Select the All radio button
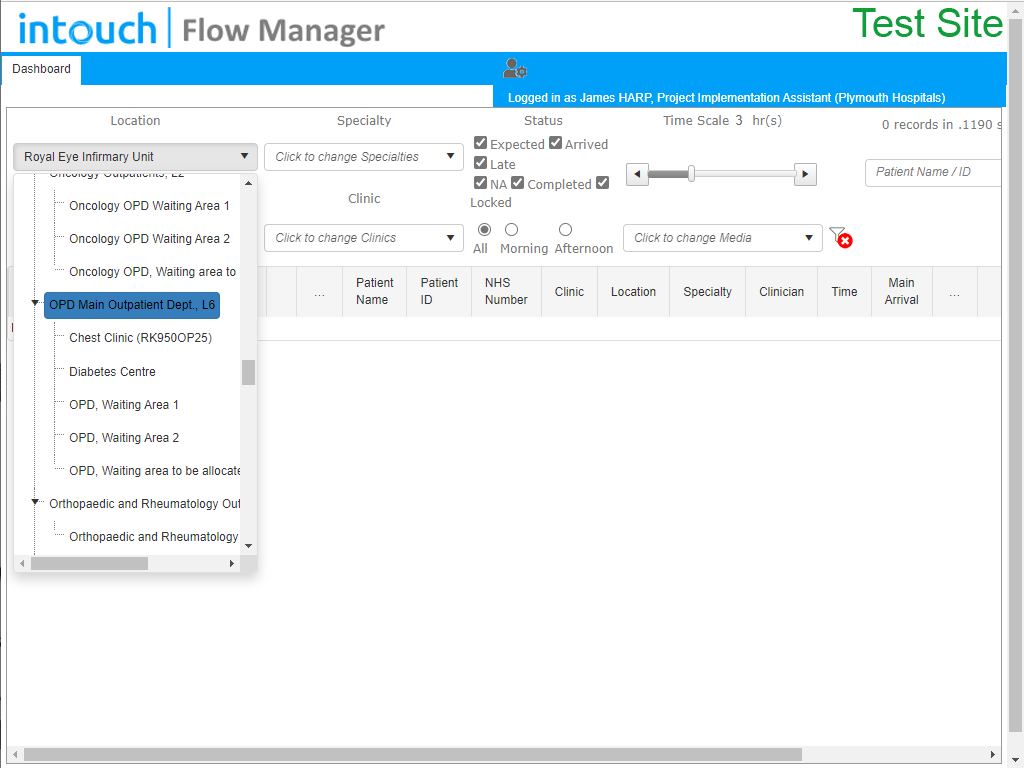 [485, 229]
